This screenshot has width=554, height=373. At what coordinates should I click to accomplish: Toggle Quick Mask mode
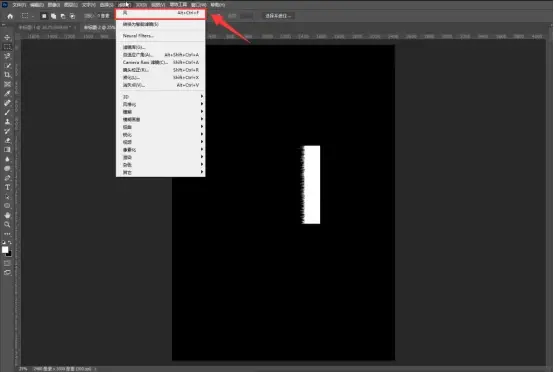point(7,263)
